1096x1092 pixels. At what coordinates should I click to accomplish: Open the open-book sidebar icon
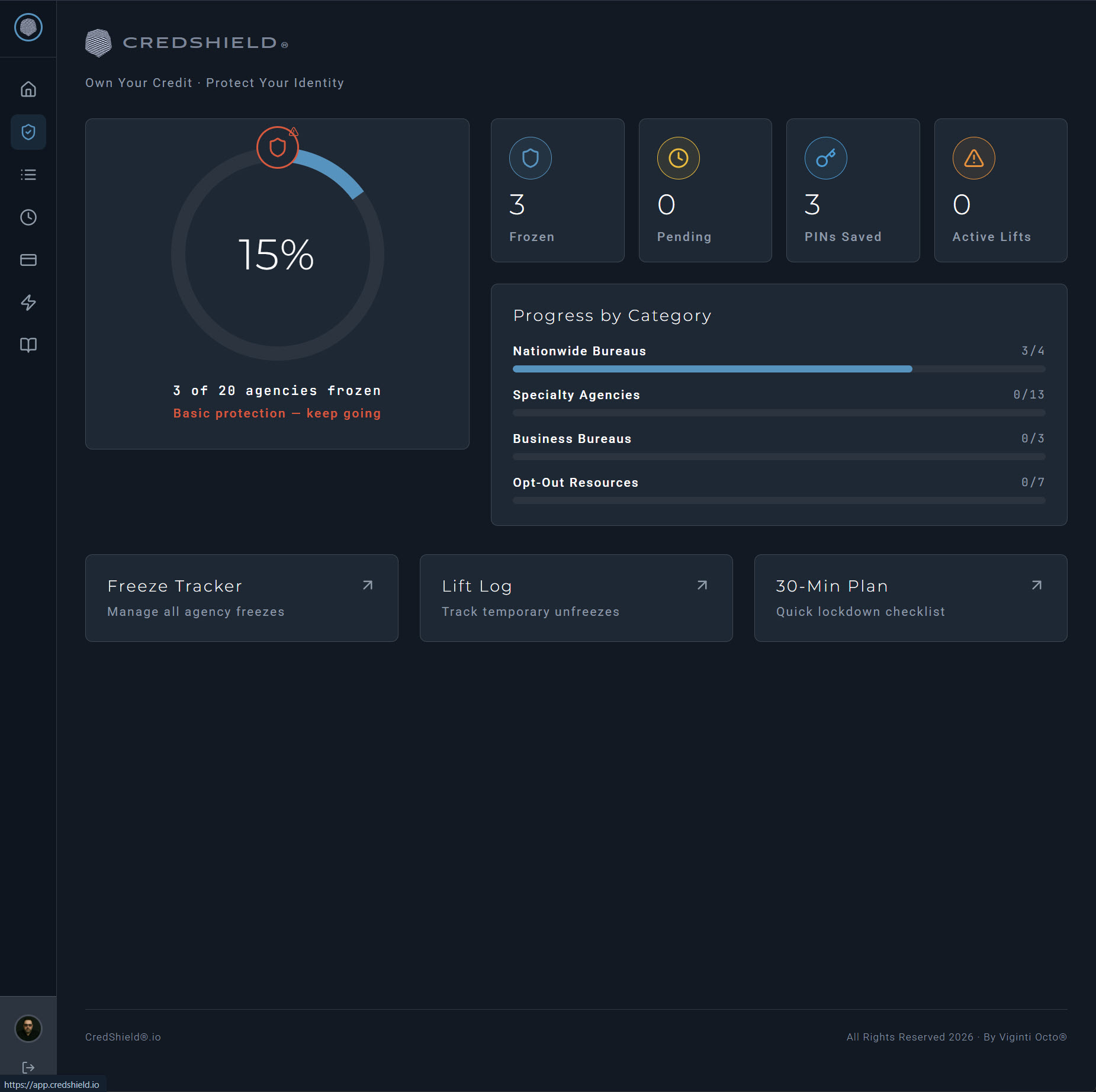click(28, 345)
